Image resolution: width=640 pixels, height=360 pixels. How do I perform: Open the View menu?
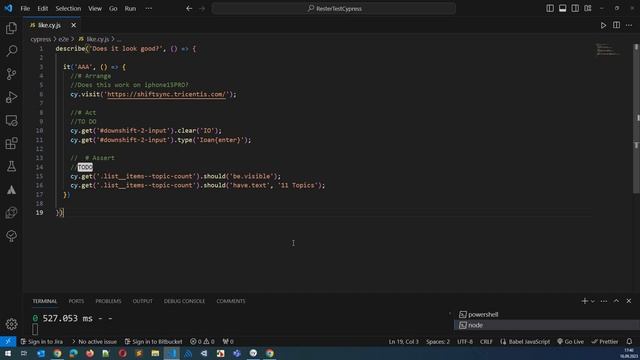95,8
